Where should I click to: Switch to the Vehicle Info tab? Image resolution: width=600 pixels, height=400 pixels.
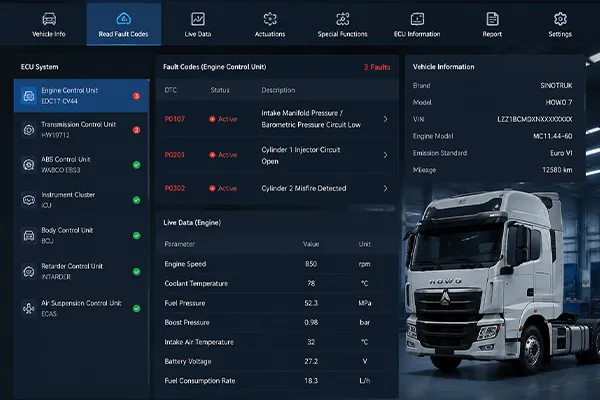(49, 25)
